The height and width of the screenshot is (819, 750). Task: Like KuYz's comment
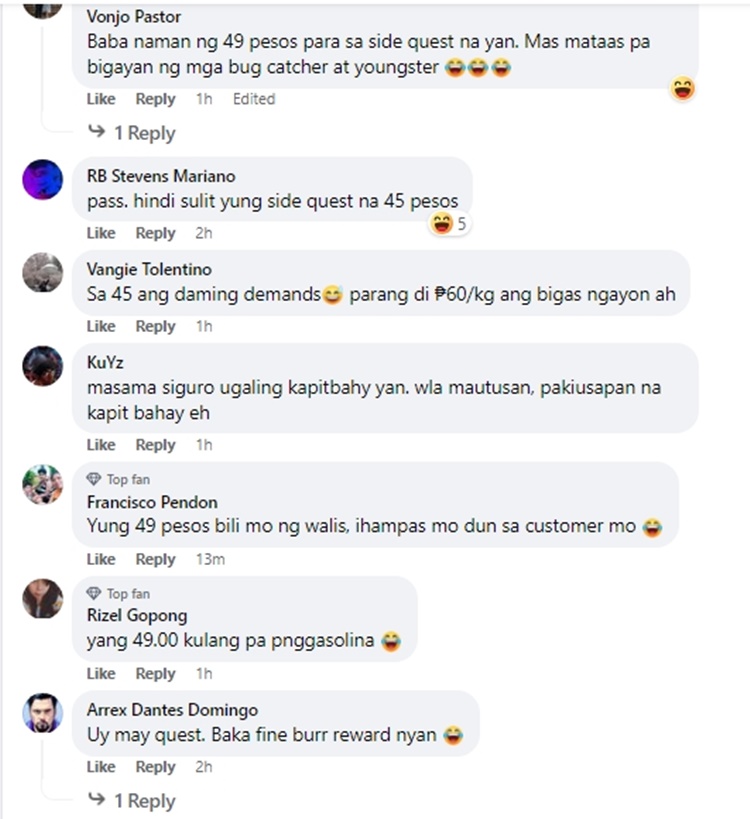click(x=101, y=445)
